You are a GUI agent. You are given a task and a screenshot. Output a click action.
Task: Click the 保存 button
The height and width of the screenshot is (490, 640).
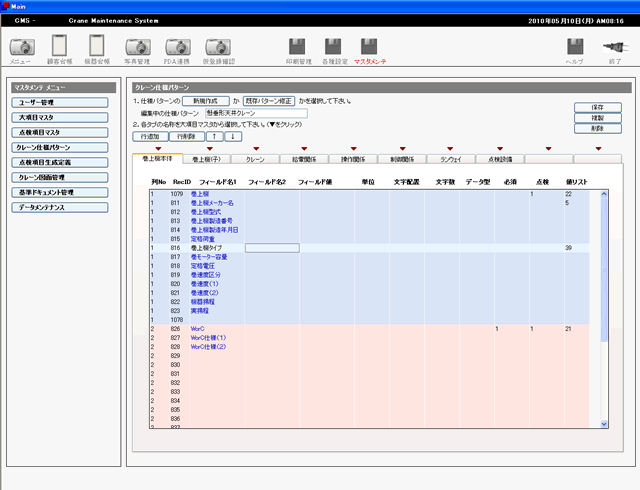(598, 107)
